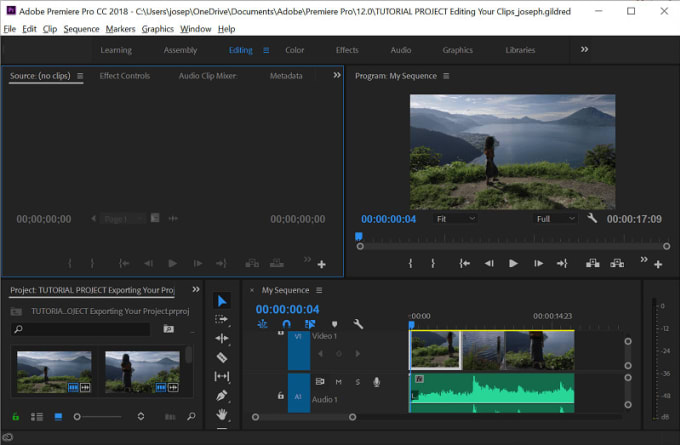This screenshot has height=445, width=680.
Task: Expand Project panel tabs overflow
Action: 196,289
